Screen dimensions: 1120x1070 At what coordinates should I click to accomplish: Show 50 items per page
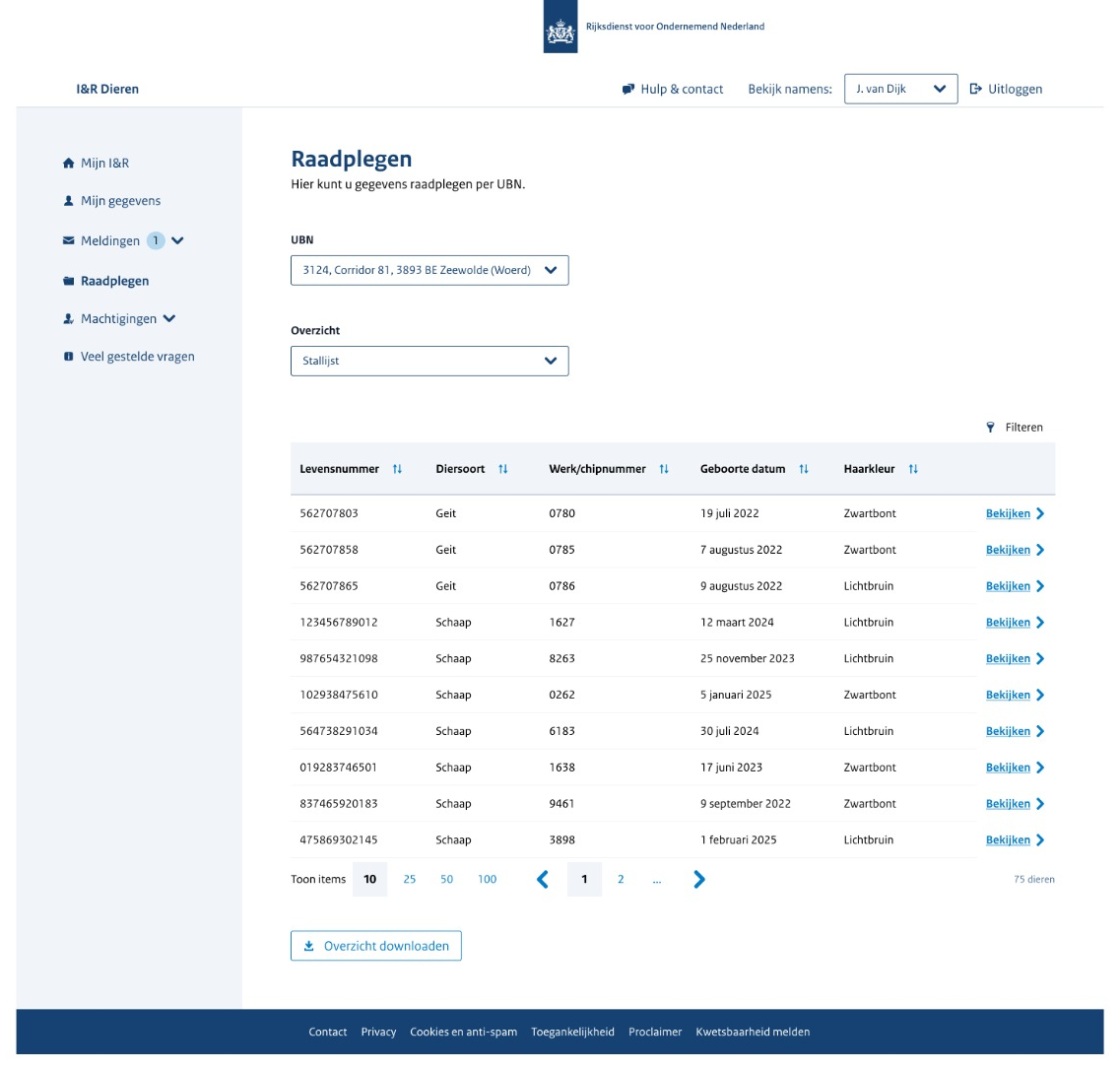446,879
